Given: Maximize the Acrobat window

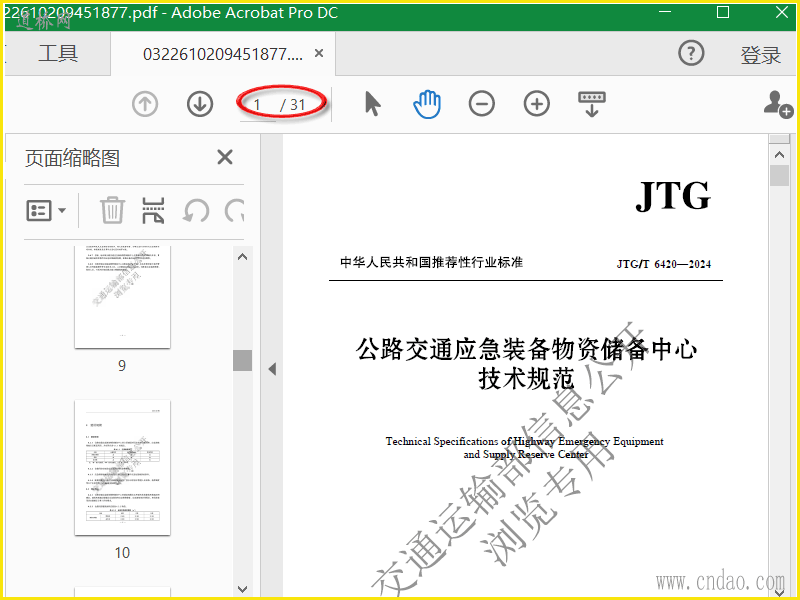Looking at the screenshot, I should click(723, 12).
